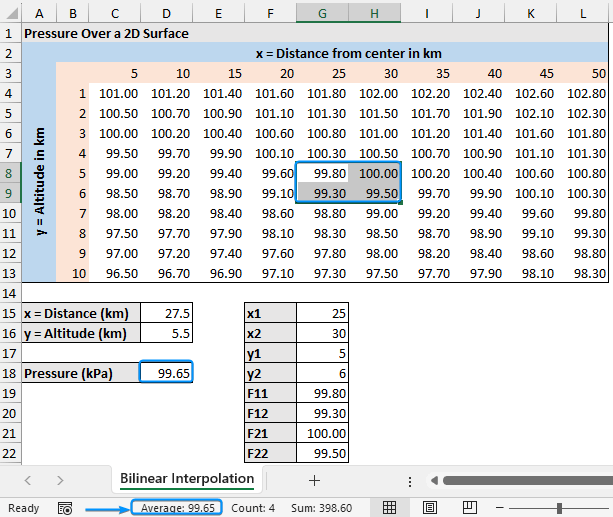Viewport: 613px width, 517px height.
Task: Click the x Distance input cell 27.5
Action: point(167,313)
